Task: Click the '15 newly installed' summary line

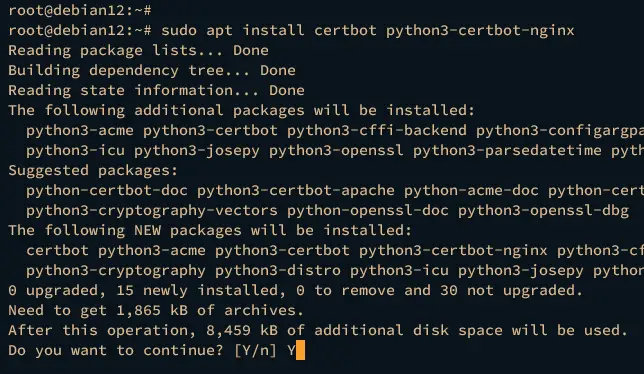Action: [x=296, y=291]
